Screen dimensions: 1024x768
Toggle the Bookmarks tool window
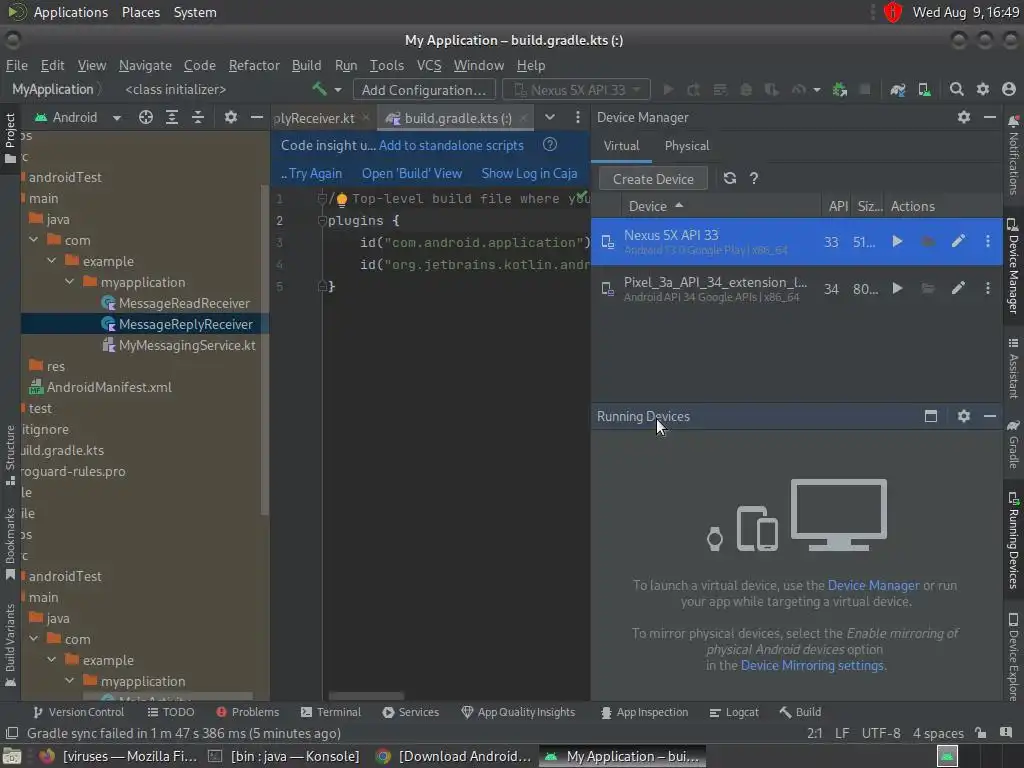(10, 544)
